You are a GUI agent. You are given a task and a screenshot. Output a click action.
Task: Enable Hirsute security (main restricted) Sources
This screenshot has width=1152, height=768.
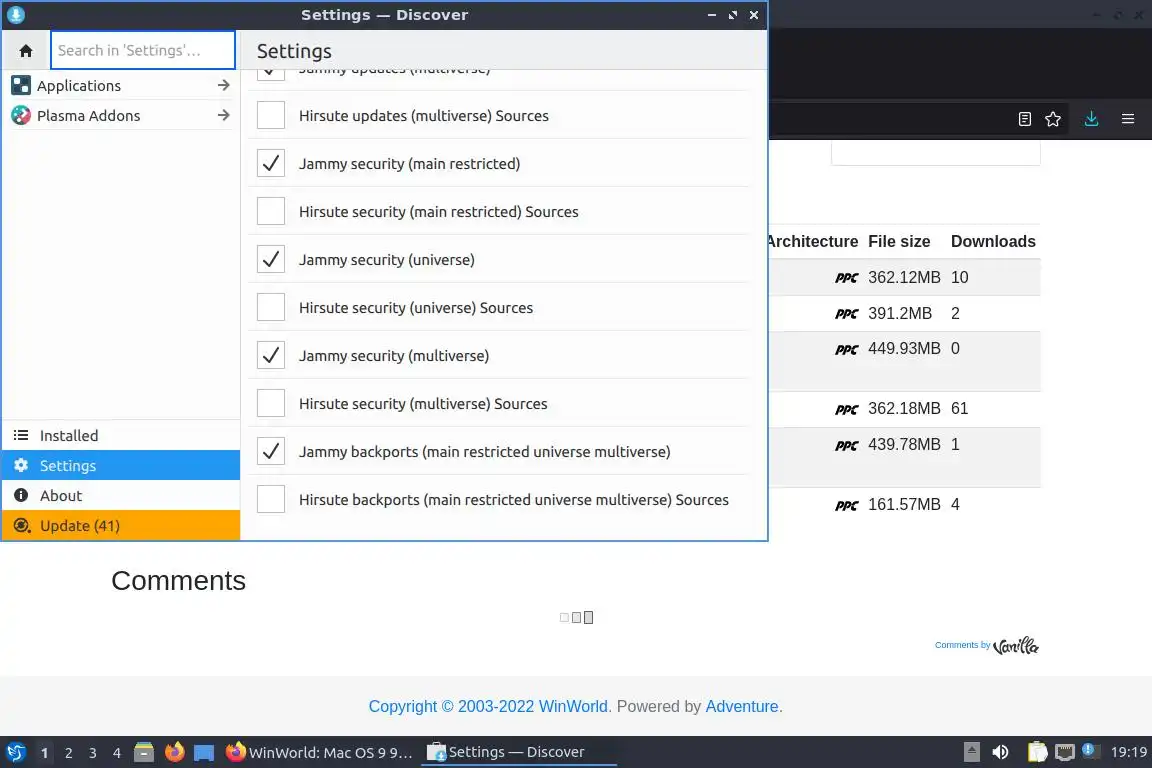pos(271,212)
